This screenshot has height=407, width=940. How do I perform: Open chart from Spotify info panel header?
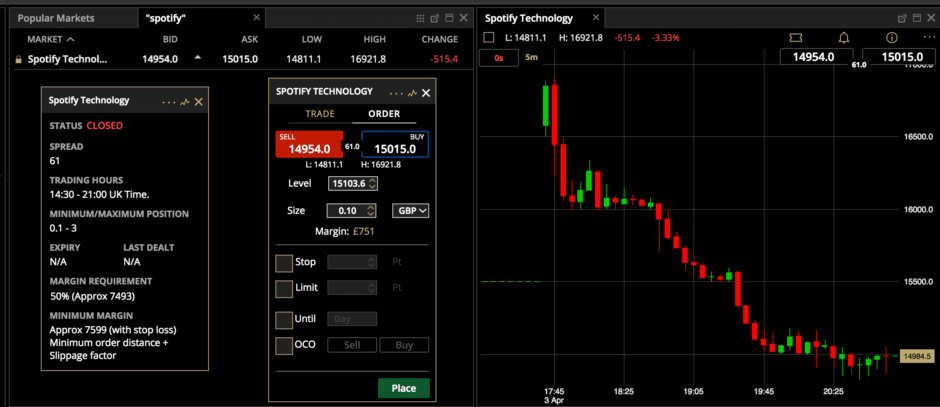[x=185, y=102]
